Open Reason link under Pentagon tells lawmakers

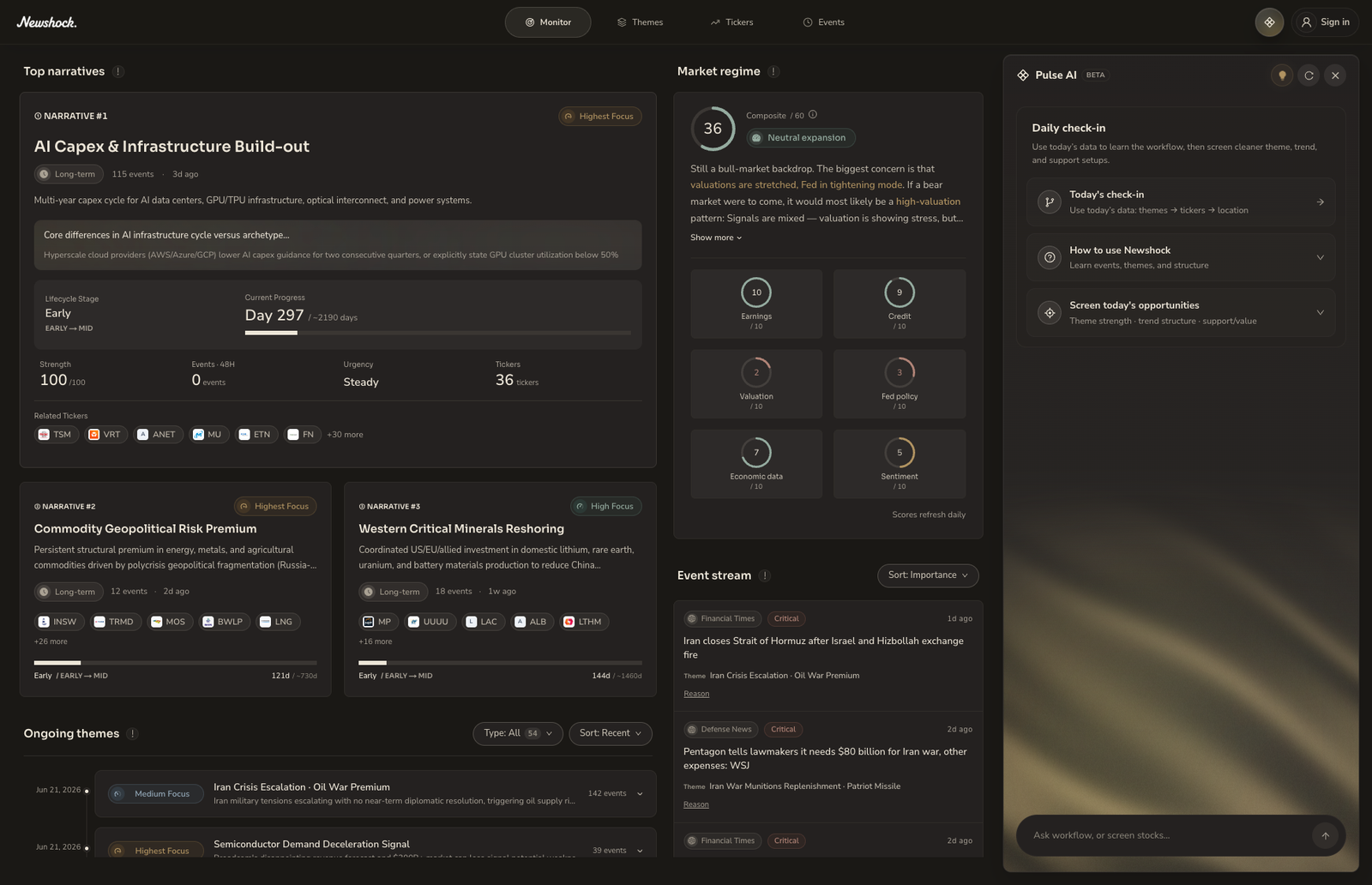(x=696, y=804)
